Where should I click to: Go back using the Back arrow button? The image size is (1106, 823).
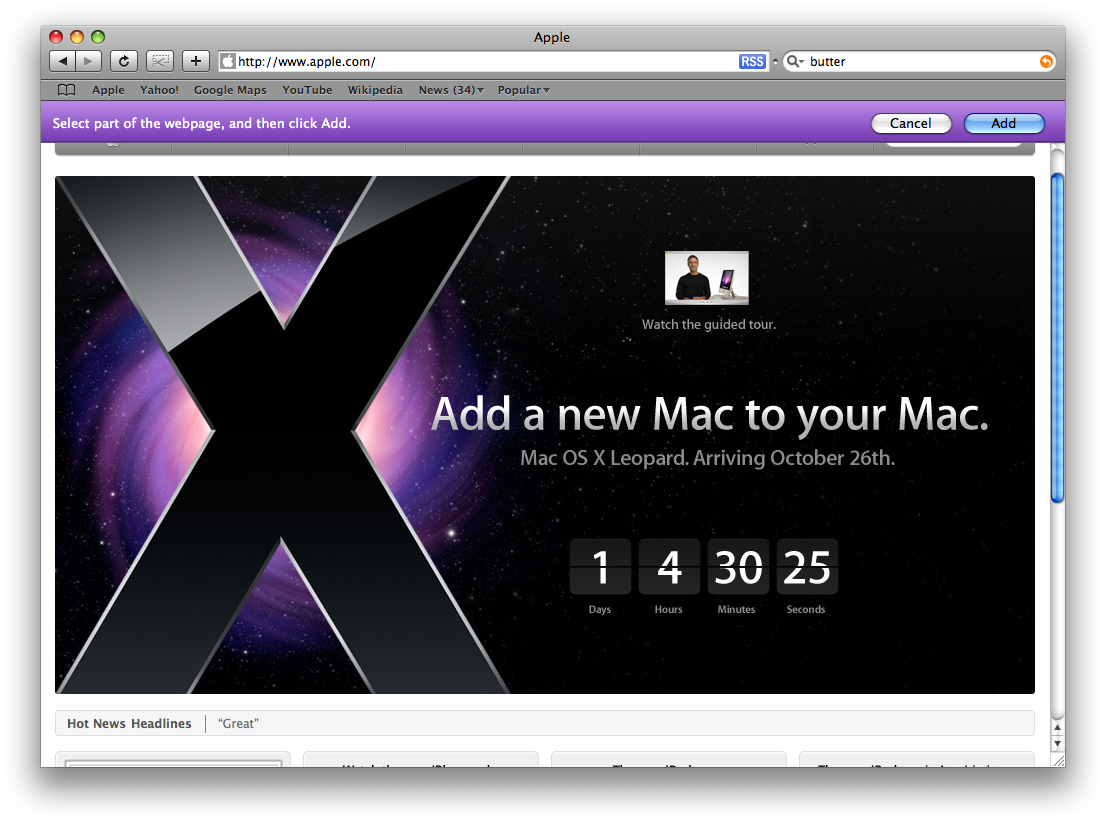click(x=62, y=61)
